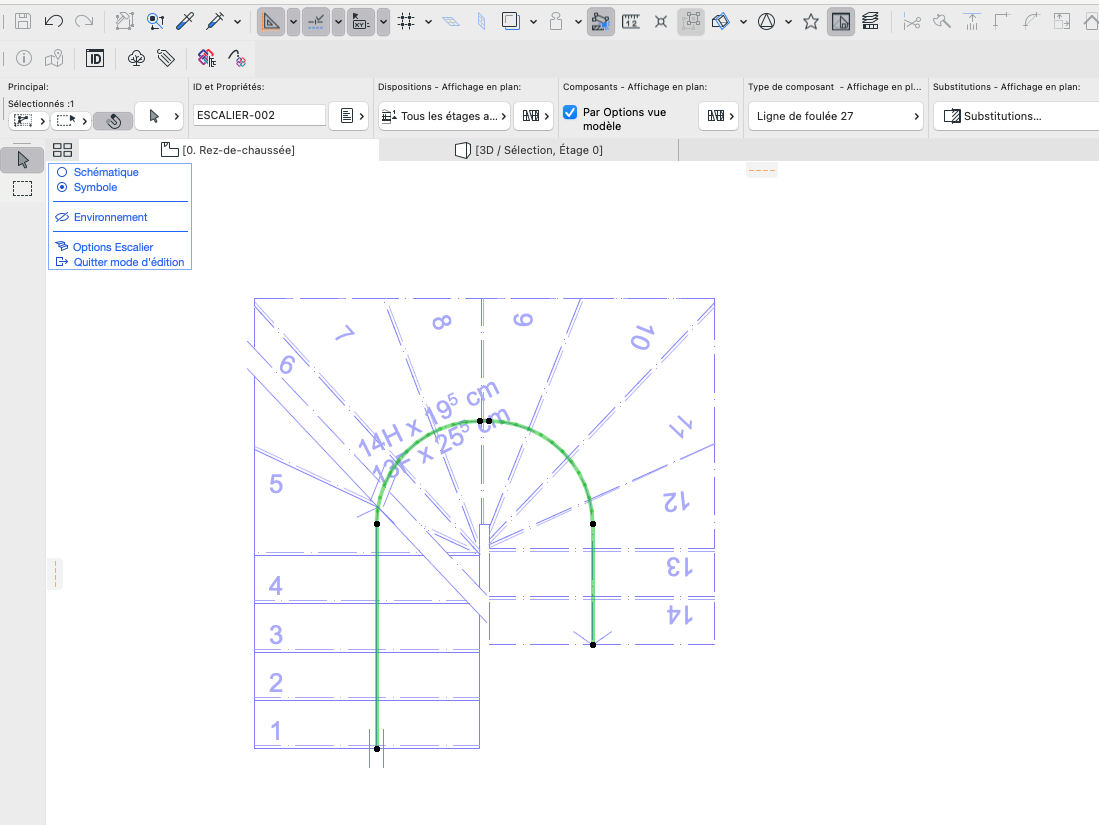Image resolution: width=1099 pixels, height=825 pixels.
Task: Click the Substitutions... button
Action: point(1015,116)
